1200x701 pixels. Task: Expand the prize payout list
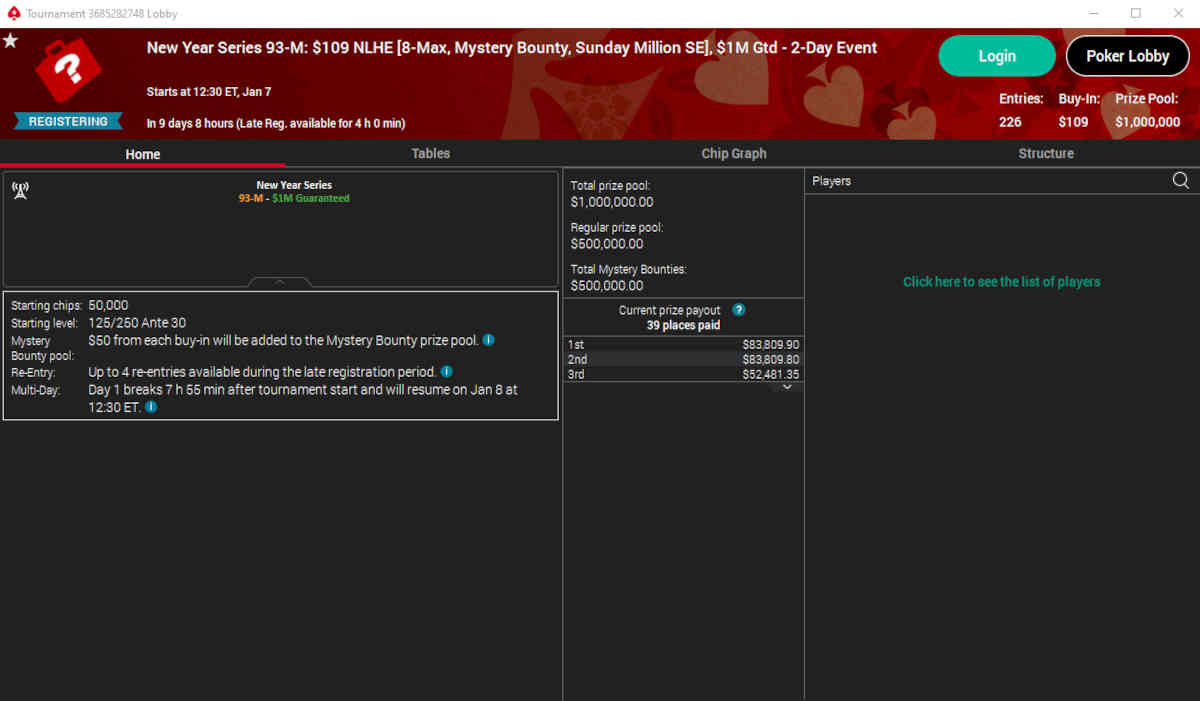[787, 387]
